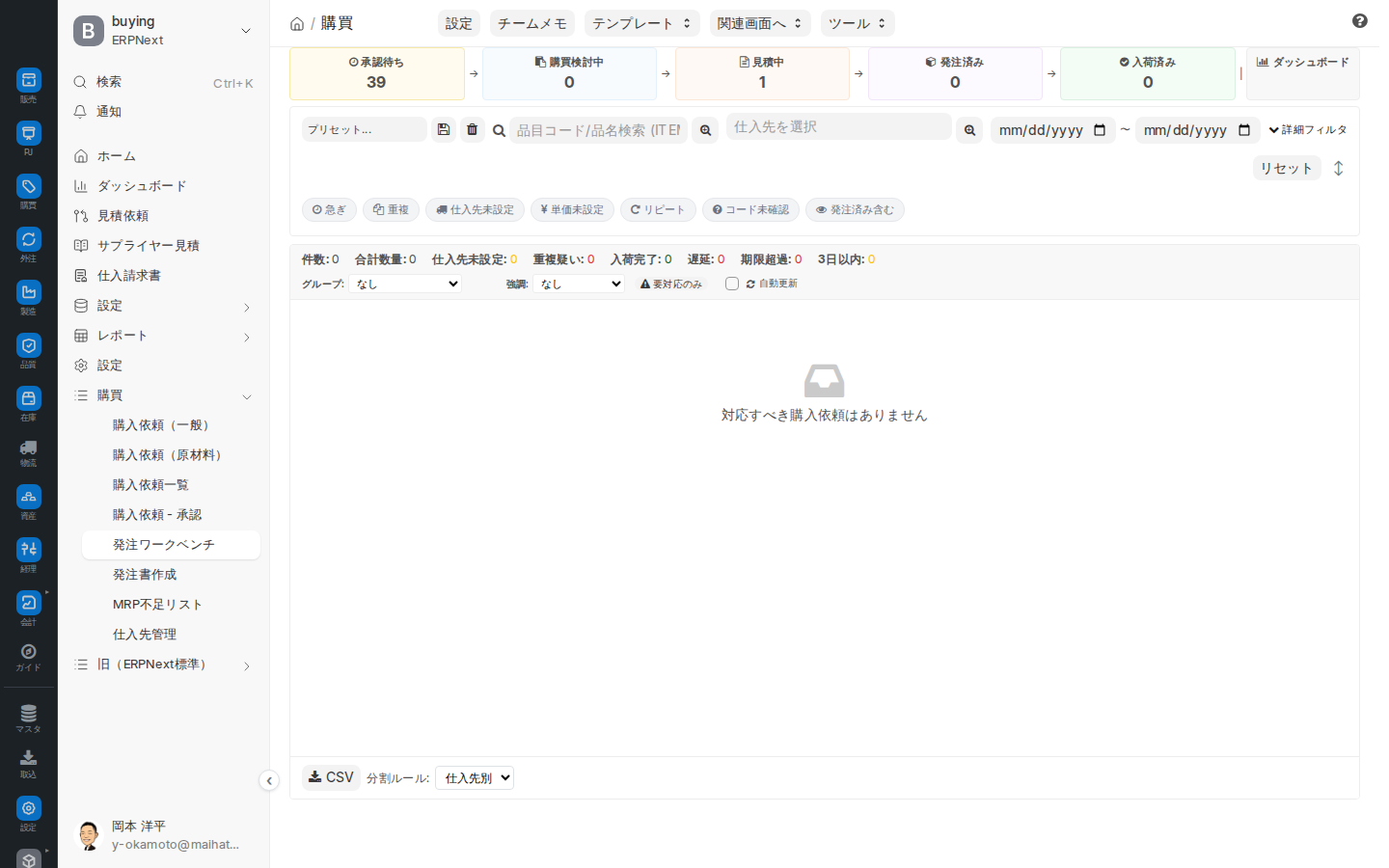Screen dimensions: 1389x868
Task: Toggle the 発注済み含む filter chip
Action: pos(855,209)
